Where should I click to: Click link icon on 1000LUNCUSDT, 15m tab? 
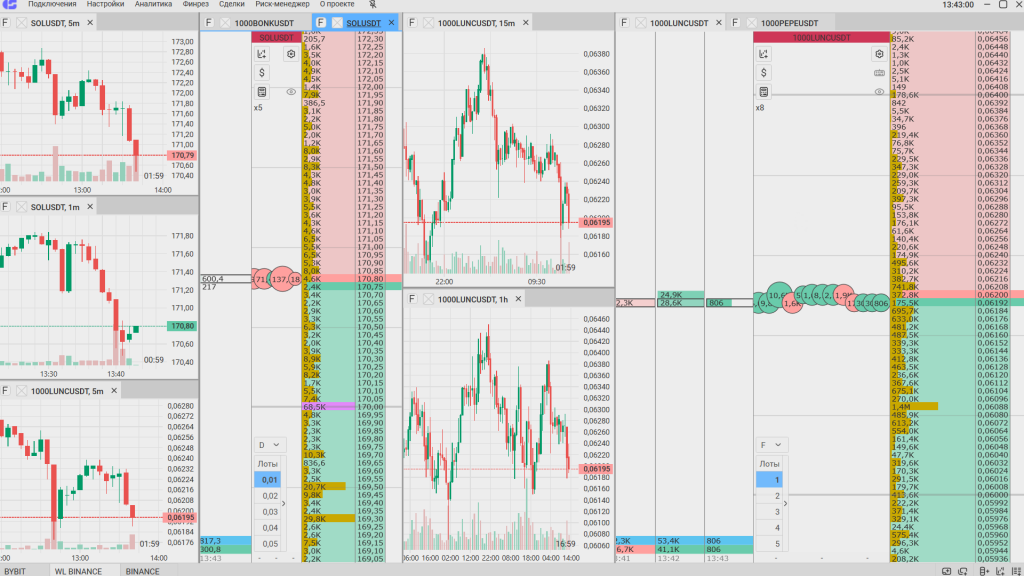pos(428,23)
